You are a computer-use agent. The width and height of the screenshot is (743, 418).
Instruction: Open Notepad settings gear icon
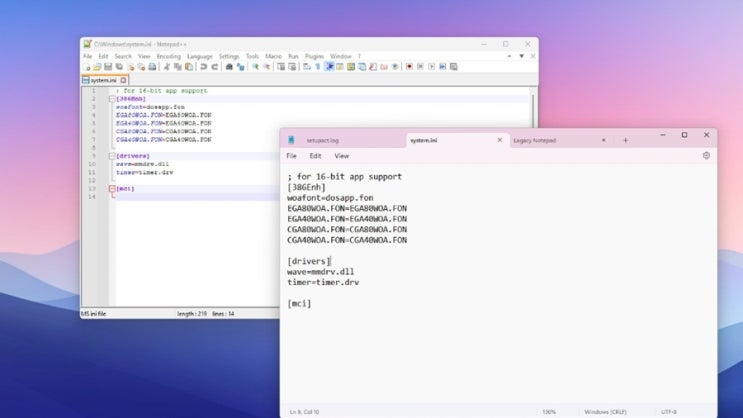tap(706, 155)
